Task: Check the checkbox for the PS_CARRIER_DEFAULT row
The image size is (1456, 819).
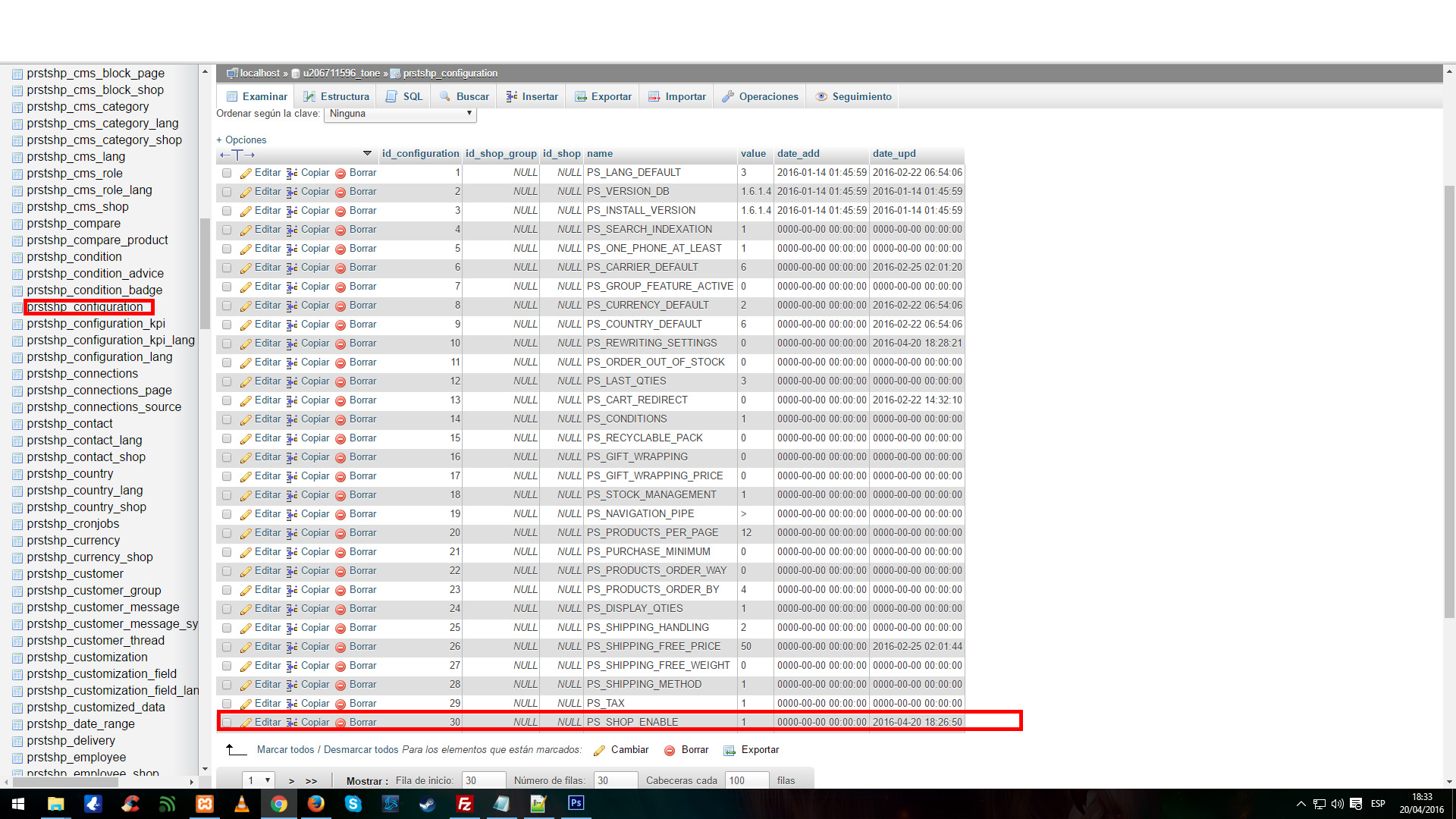Action: (x=227, y=268)
